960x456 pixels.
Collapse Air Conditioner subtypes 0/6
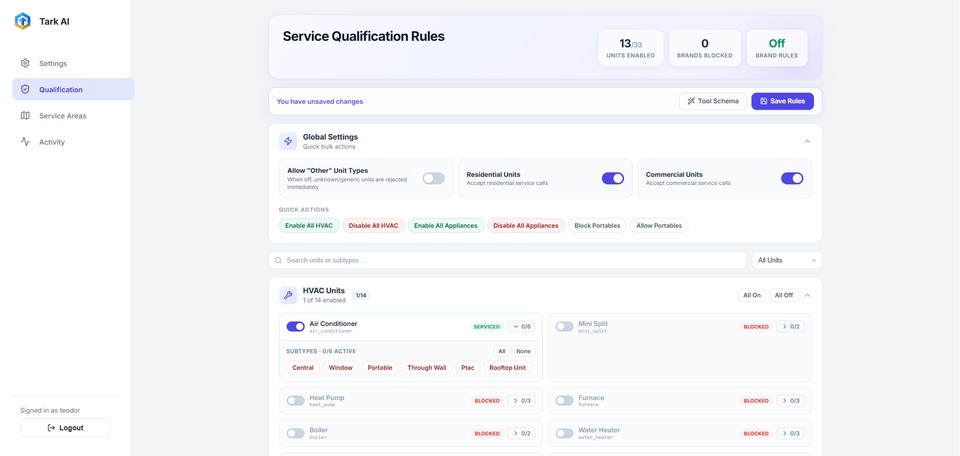pyautogui.click(x=521, y=327)
